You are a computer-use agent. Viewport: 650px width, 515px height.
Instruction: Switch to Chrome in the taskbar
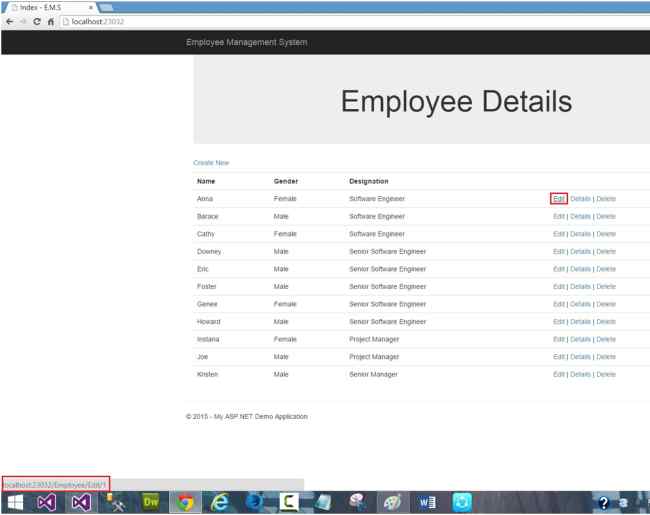(185, 503)
